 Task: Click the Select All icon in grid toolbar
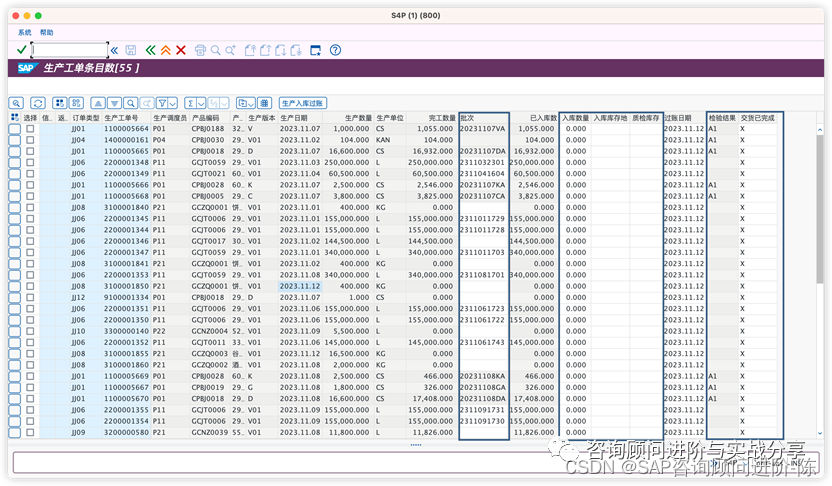click(60, 103)
